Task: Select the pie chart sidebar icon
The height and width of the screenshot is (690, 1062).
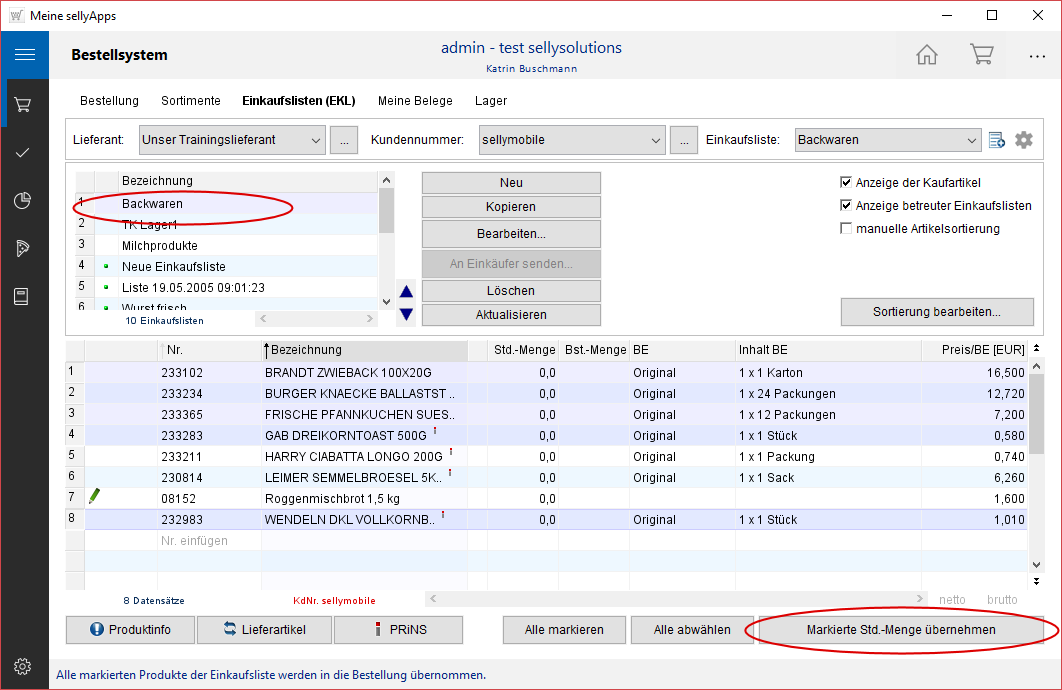Action: point(24,201)
